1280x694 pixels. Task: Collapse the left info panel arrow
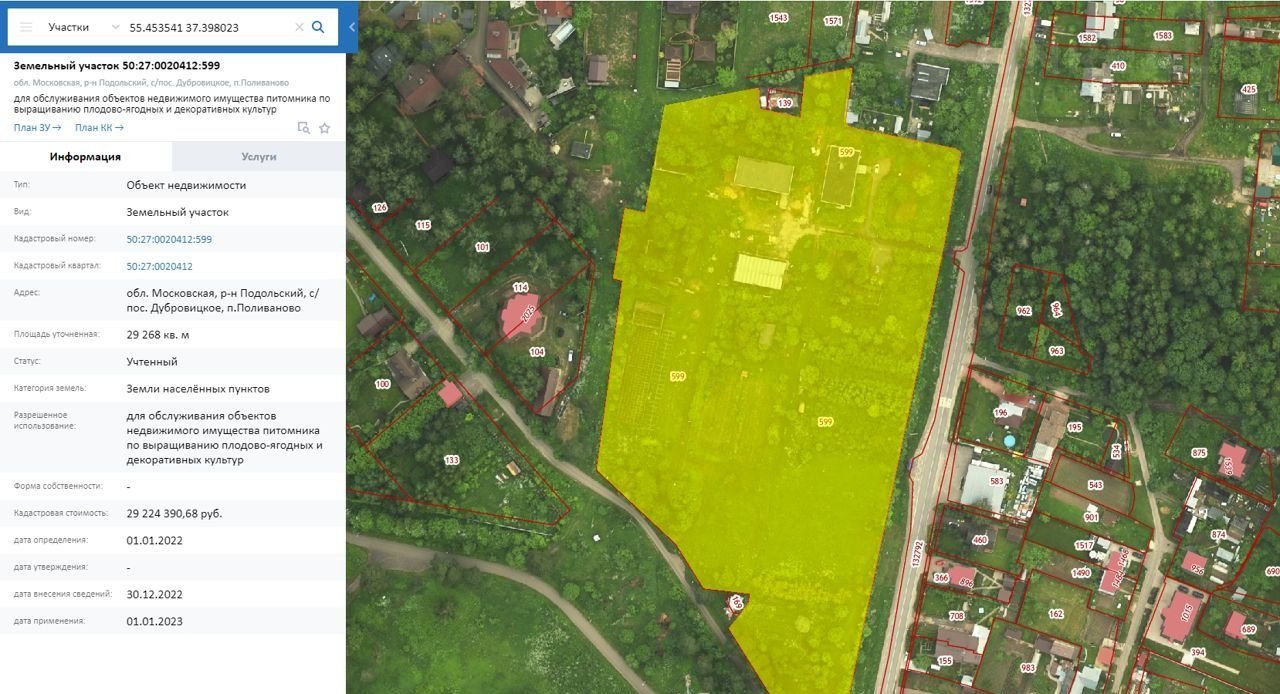(352, 27)
